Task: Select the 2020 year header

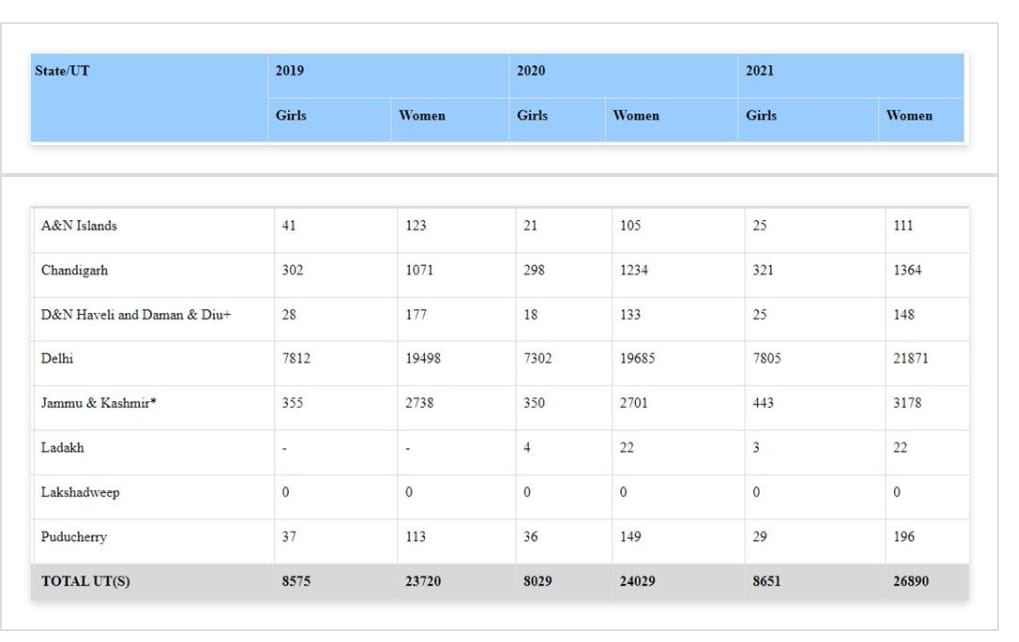Action: pos(531,71)
